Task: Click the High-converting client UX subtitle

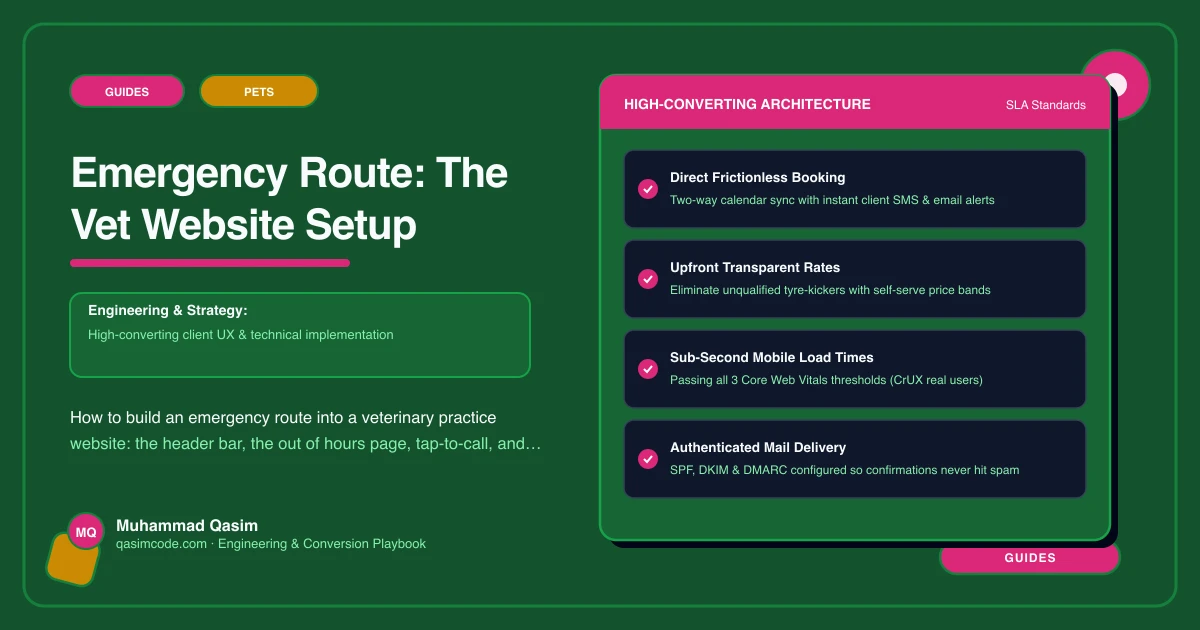Action: pos(241,335)
